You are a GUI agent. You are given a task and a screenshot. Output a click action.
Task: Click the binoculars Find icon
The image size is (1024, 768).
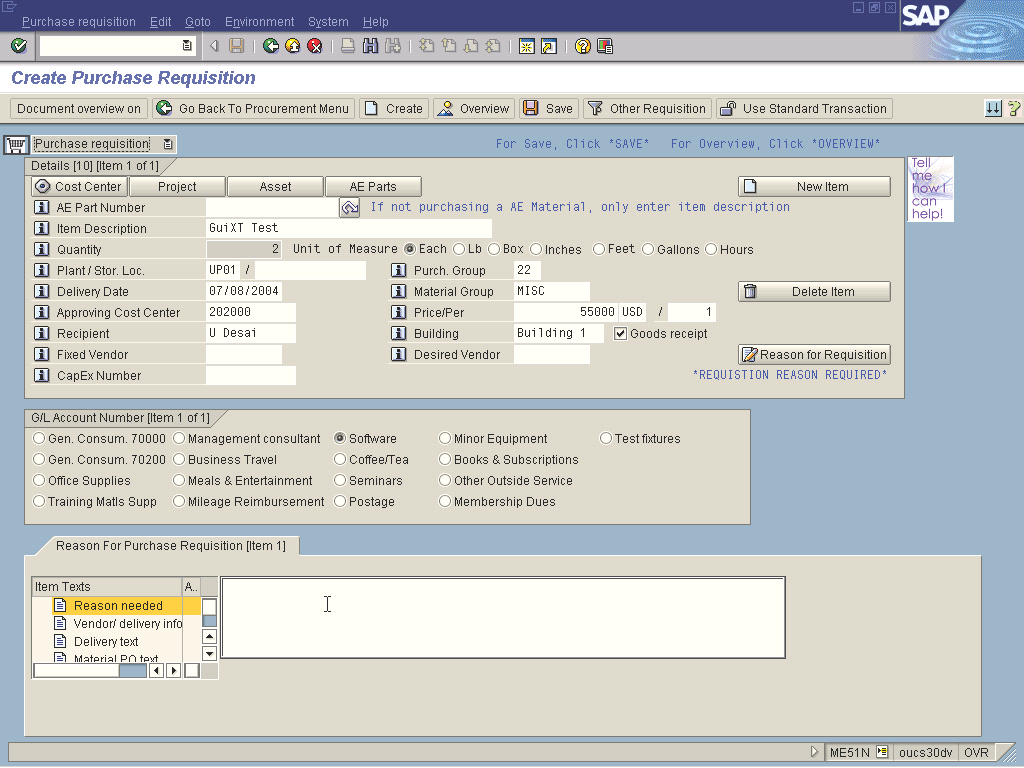pos(370,46)
